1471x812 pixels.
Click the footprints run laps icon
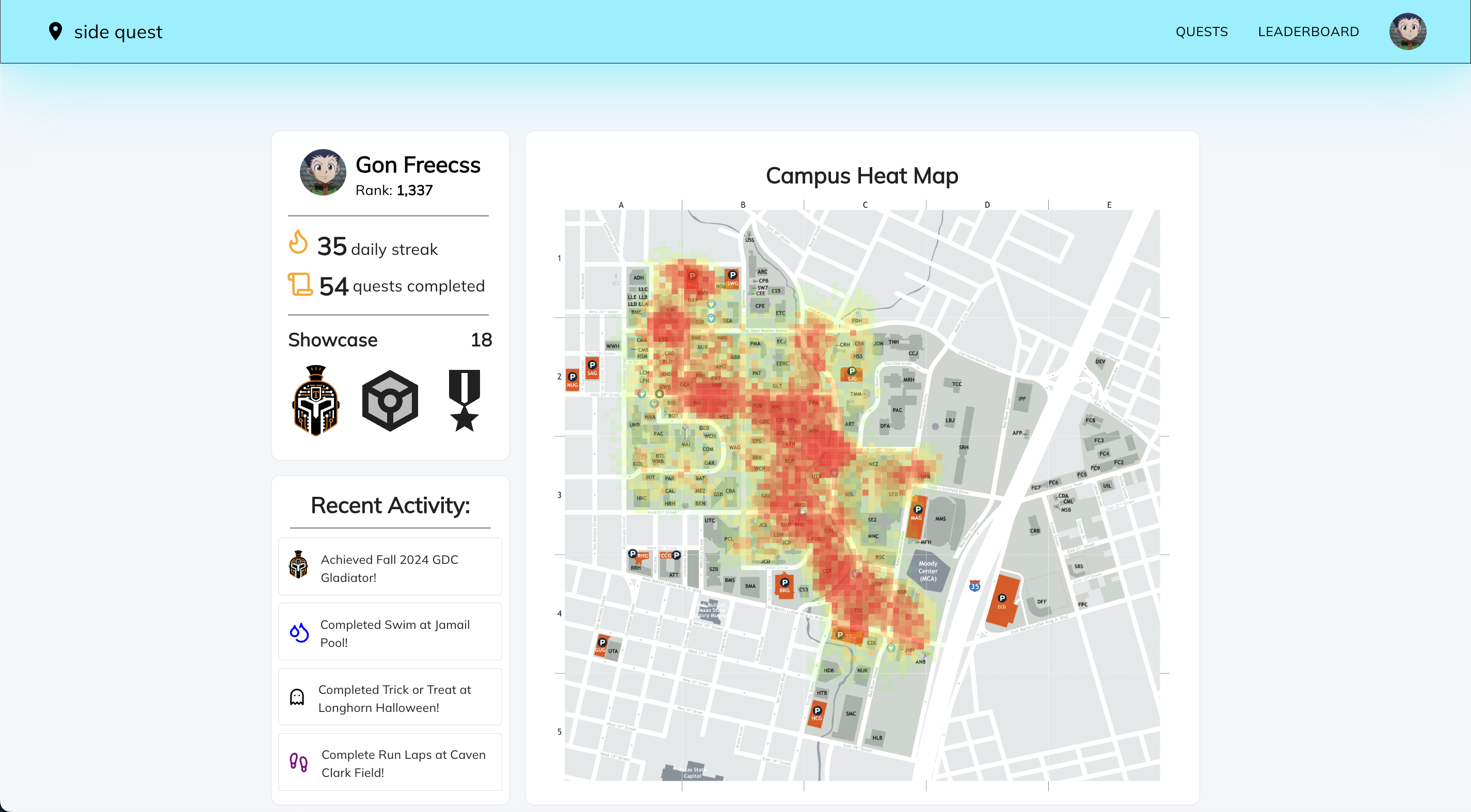(298, 762)
